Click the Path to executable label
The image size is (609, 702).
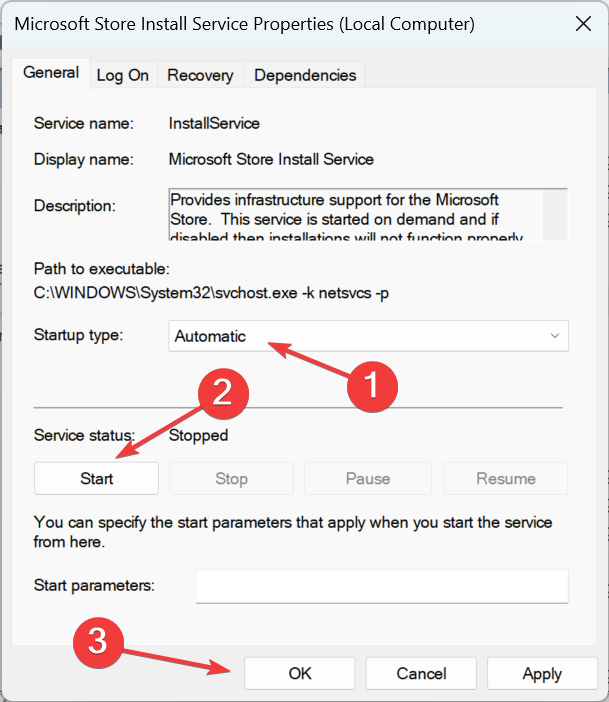click(102, 269)
